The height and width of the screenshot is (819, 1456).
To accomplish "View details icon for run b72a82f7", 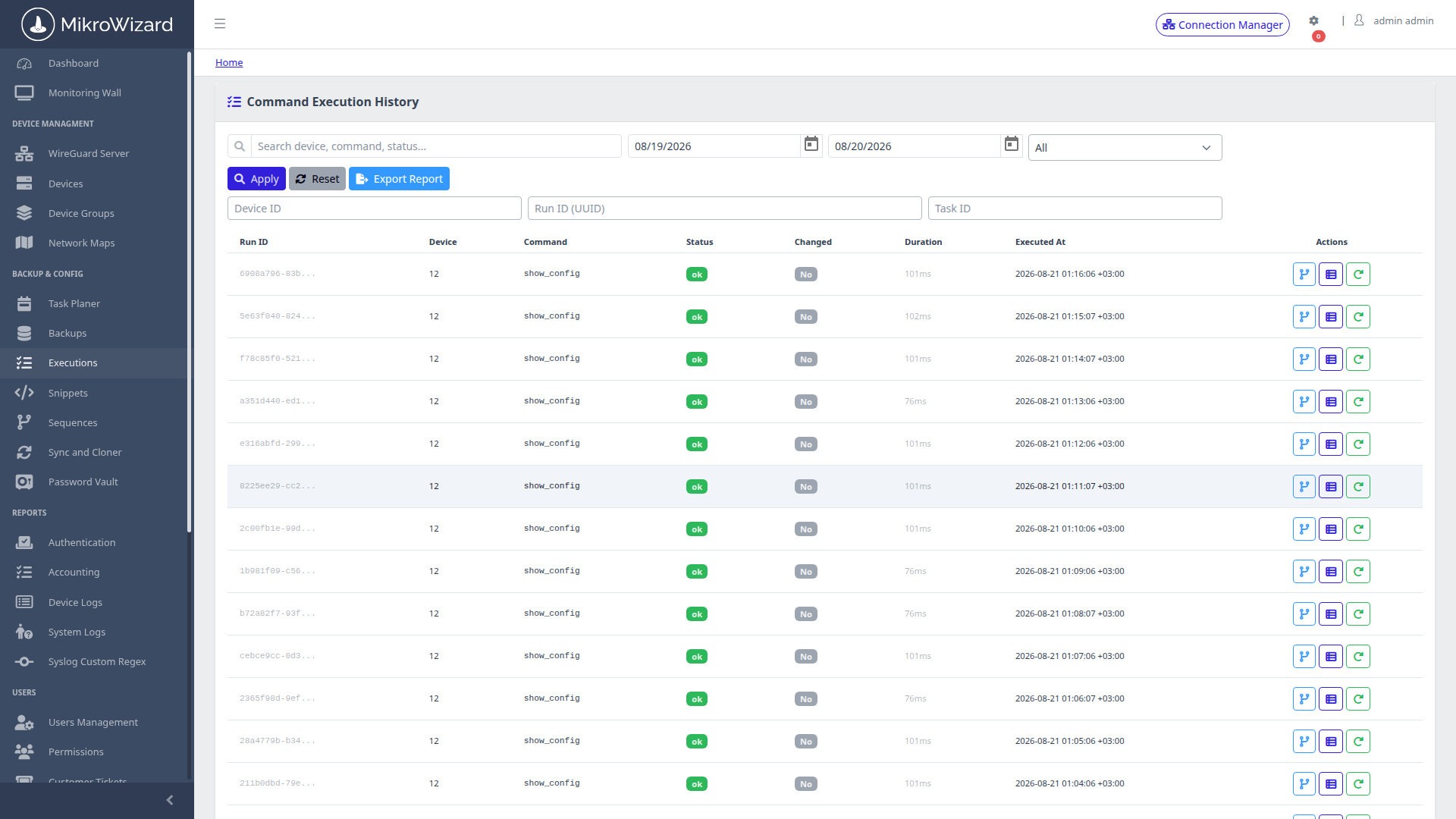I will pyautogui.click(x=1331, y=614).
